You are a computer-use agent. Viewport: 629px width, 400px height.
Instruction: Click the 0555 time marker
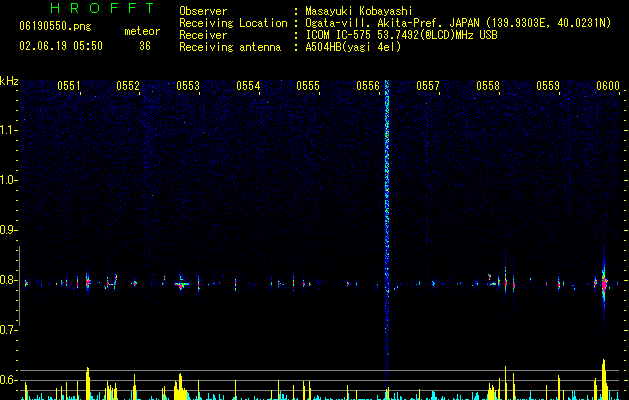coord(308,86)
